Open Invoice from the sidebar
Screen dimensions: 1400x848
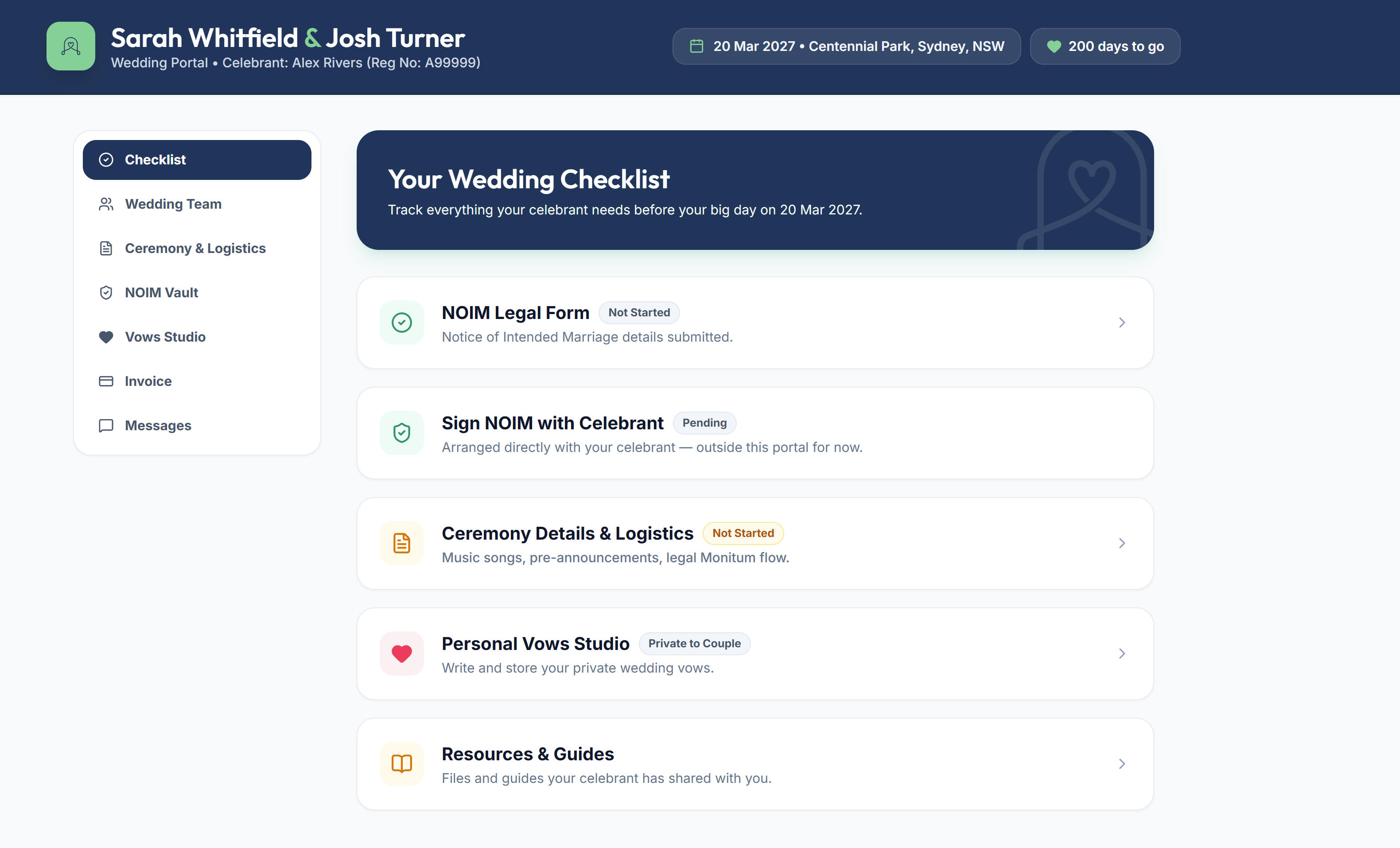pyautogui.click(x=197, y=381)
